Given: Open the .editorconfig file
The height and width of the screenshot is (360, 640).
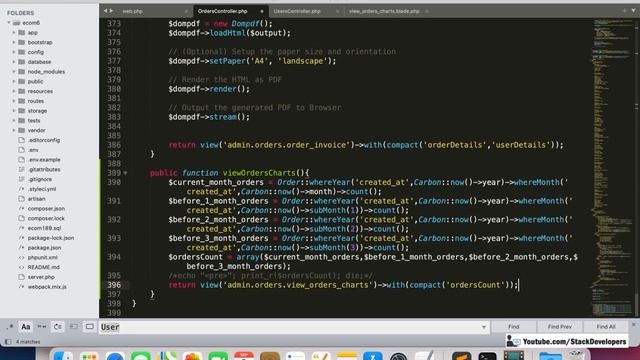Looking at the screenshot, I should (44, 140).
